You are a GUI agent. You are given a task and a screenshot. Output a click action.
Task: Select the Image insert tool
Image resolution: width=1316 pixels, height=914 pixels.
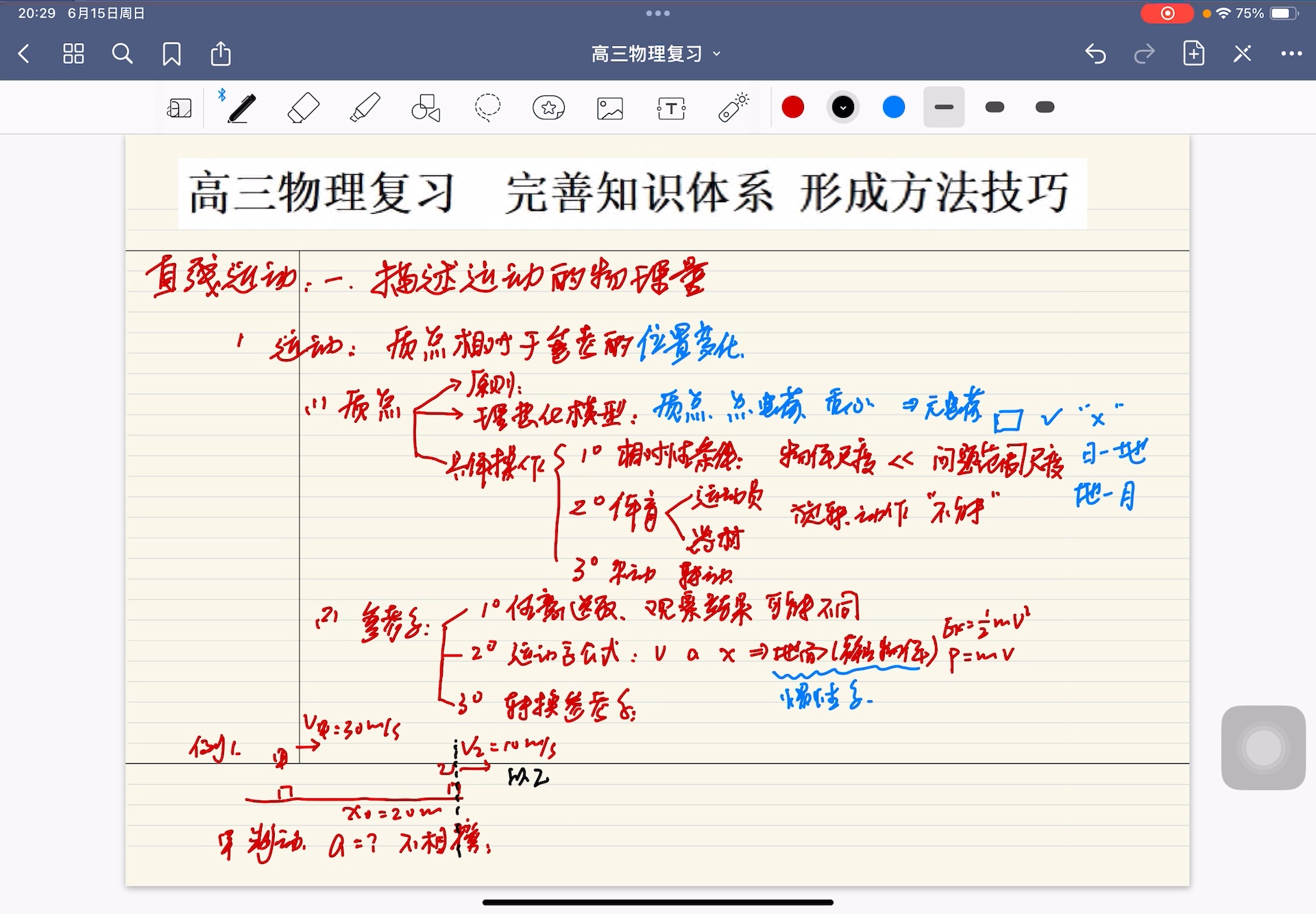click(x=609, y=108)
